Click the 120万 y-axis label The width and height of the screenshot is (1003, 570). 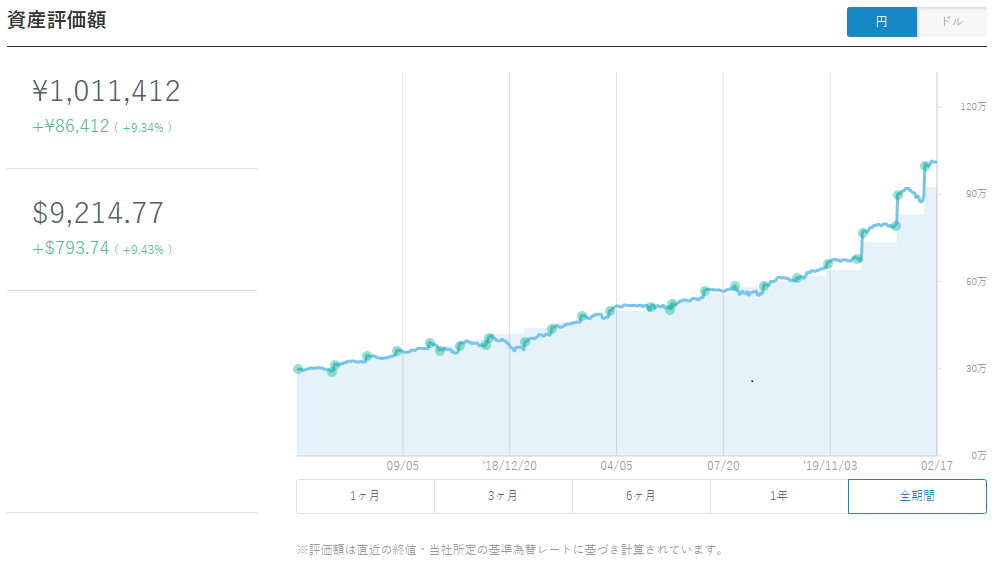click(x=975, y=106)
